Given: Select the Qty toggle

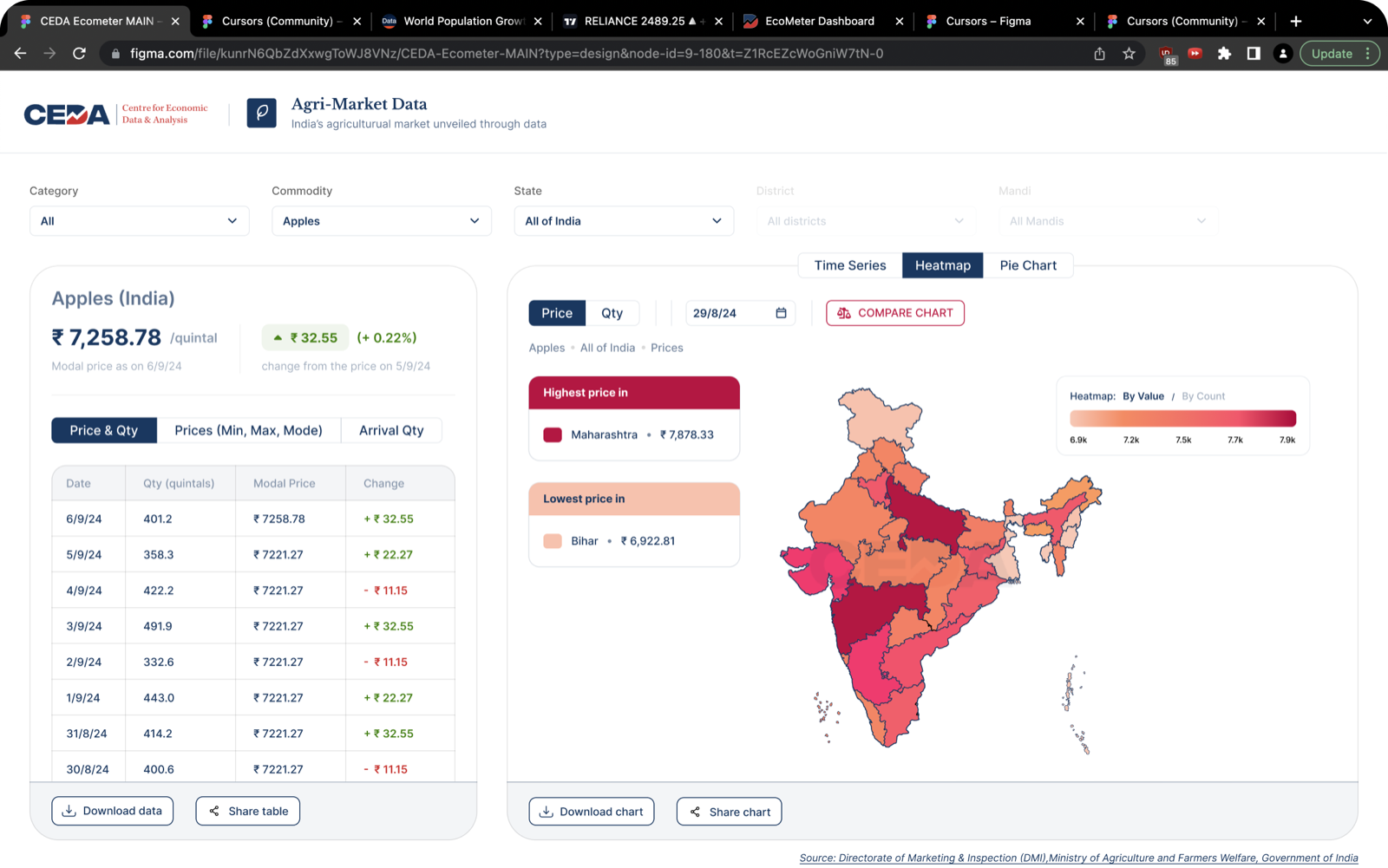Looking at the screenshot, I should 612,313.
